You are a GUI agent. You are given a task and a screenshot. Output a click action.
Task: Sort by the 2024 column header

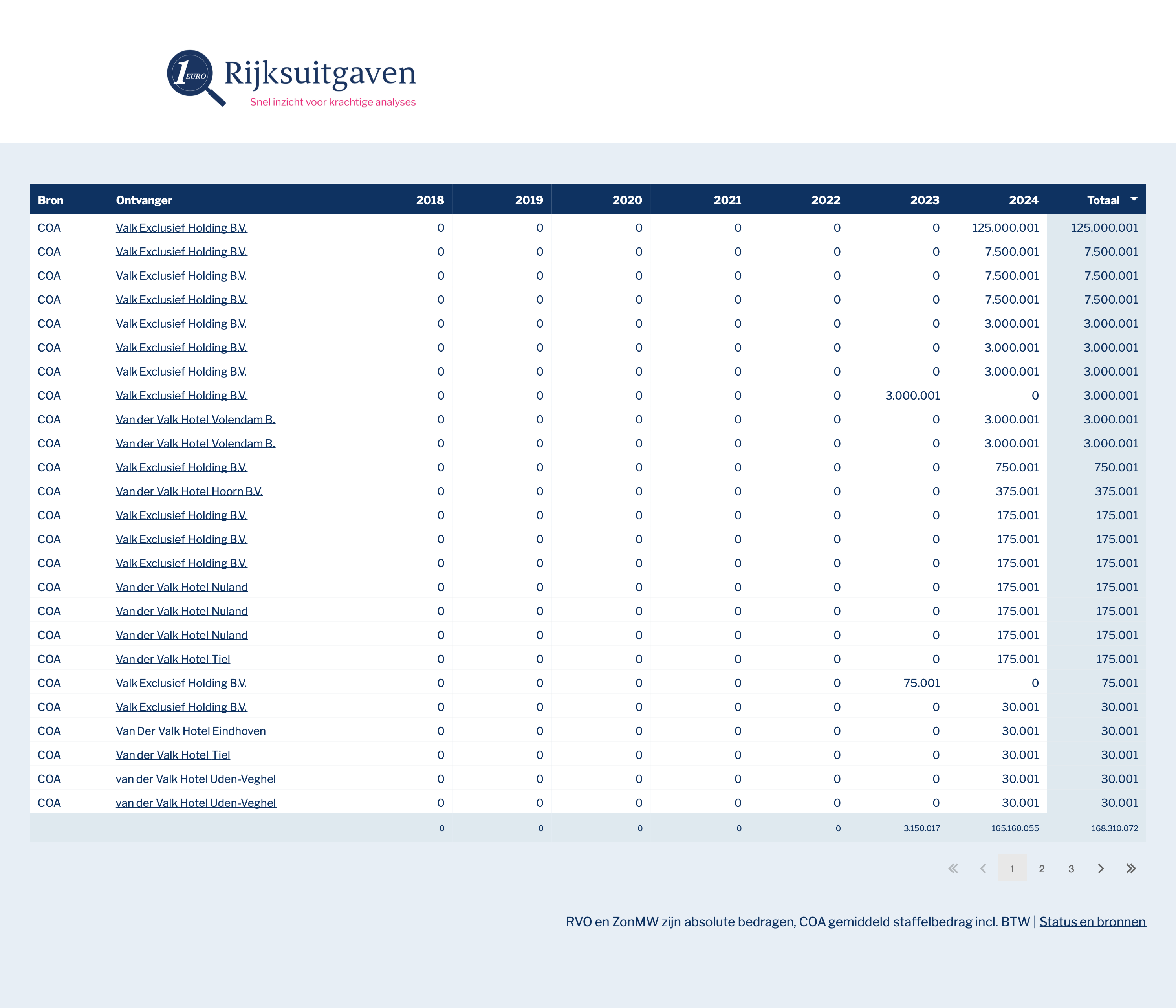click(1023, 200)
